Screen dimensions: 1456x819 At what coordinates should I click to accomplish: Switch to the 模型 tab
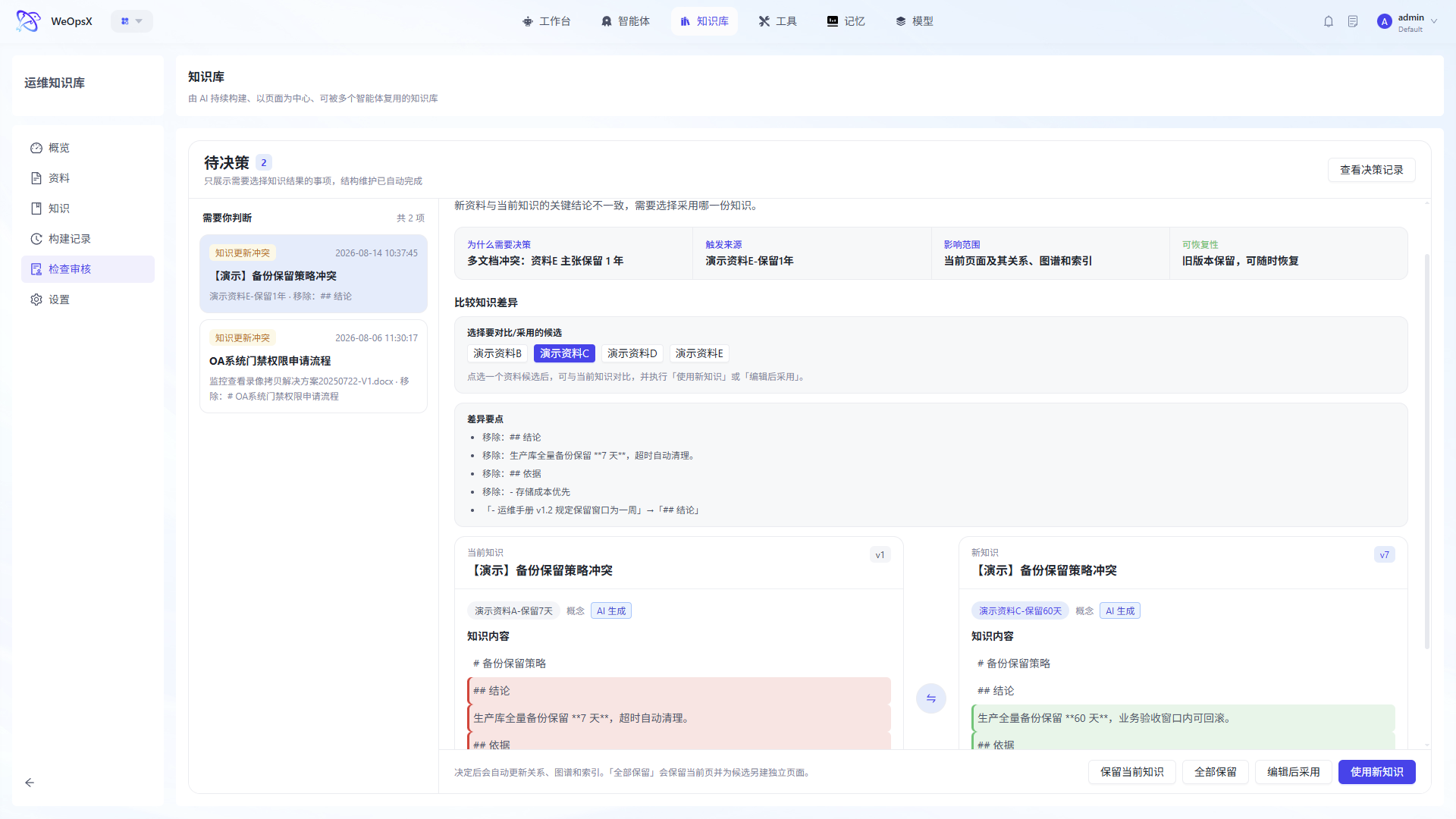[915, 21]
